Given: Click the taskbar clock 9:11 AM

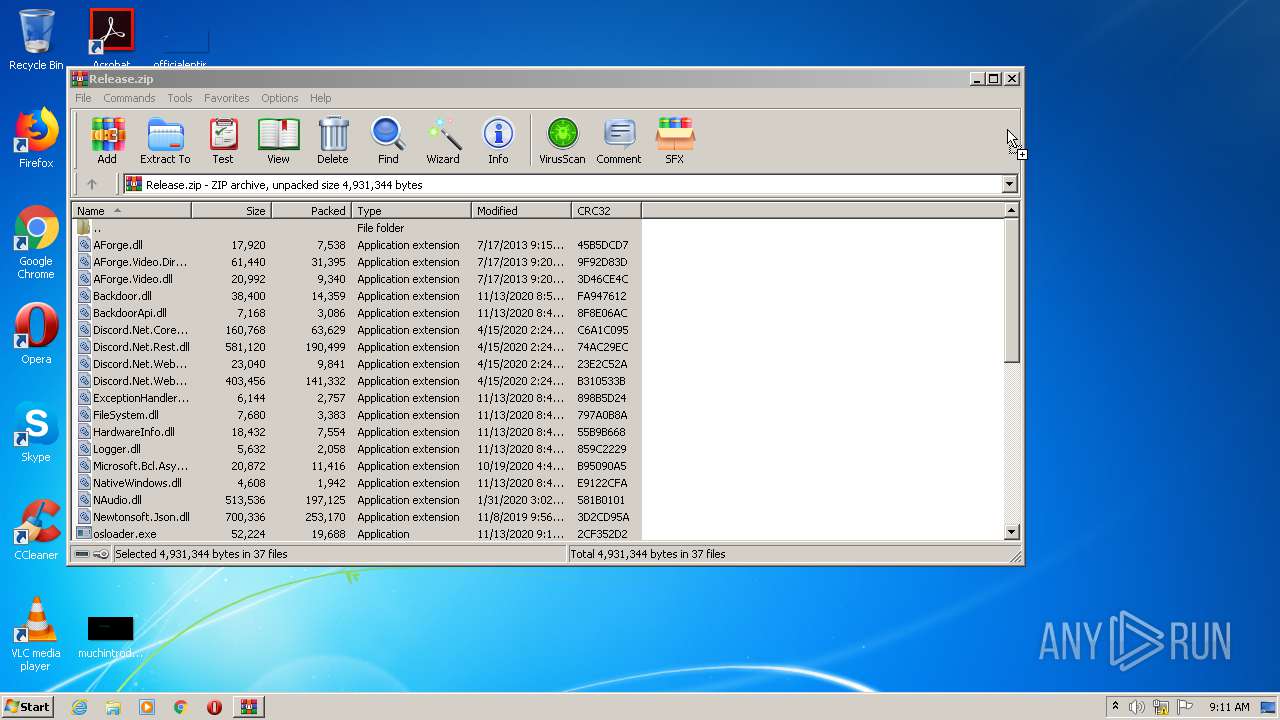Looking at the screenshot, I should pos(1229,707).
